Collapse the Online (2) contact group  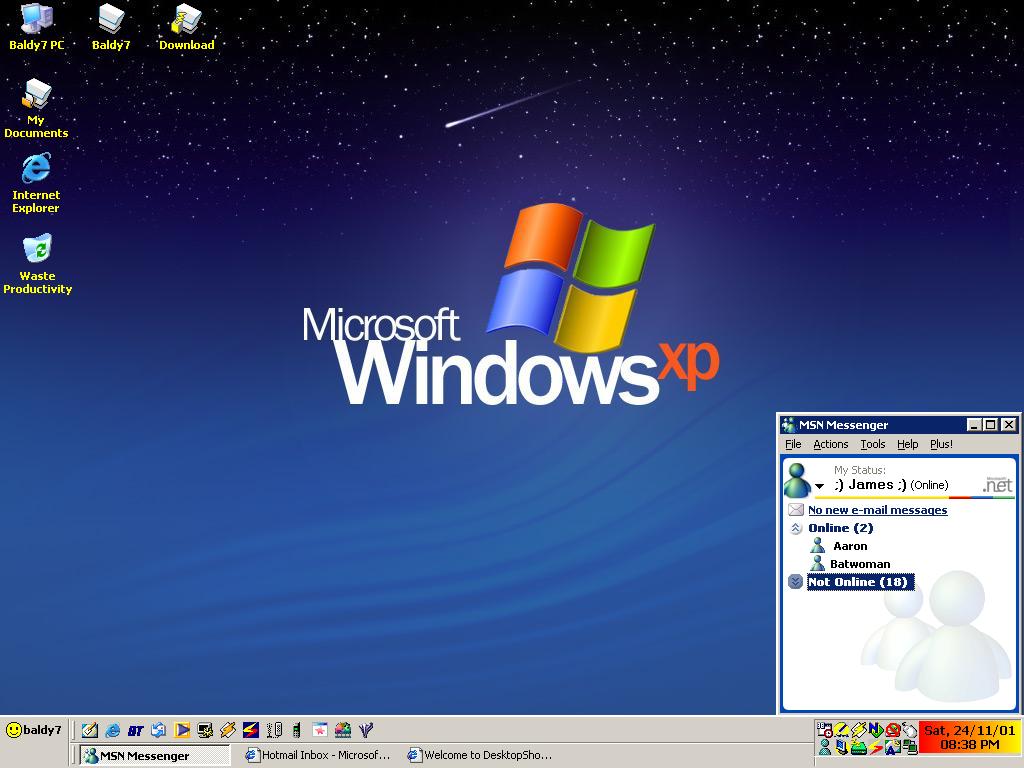coord(796,528)
